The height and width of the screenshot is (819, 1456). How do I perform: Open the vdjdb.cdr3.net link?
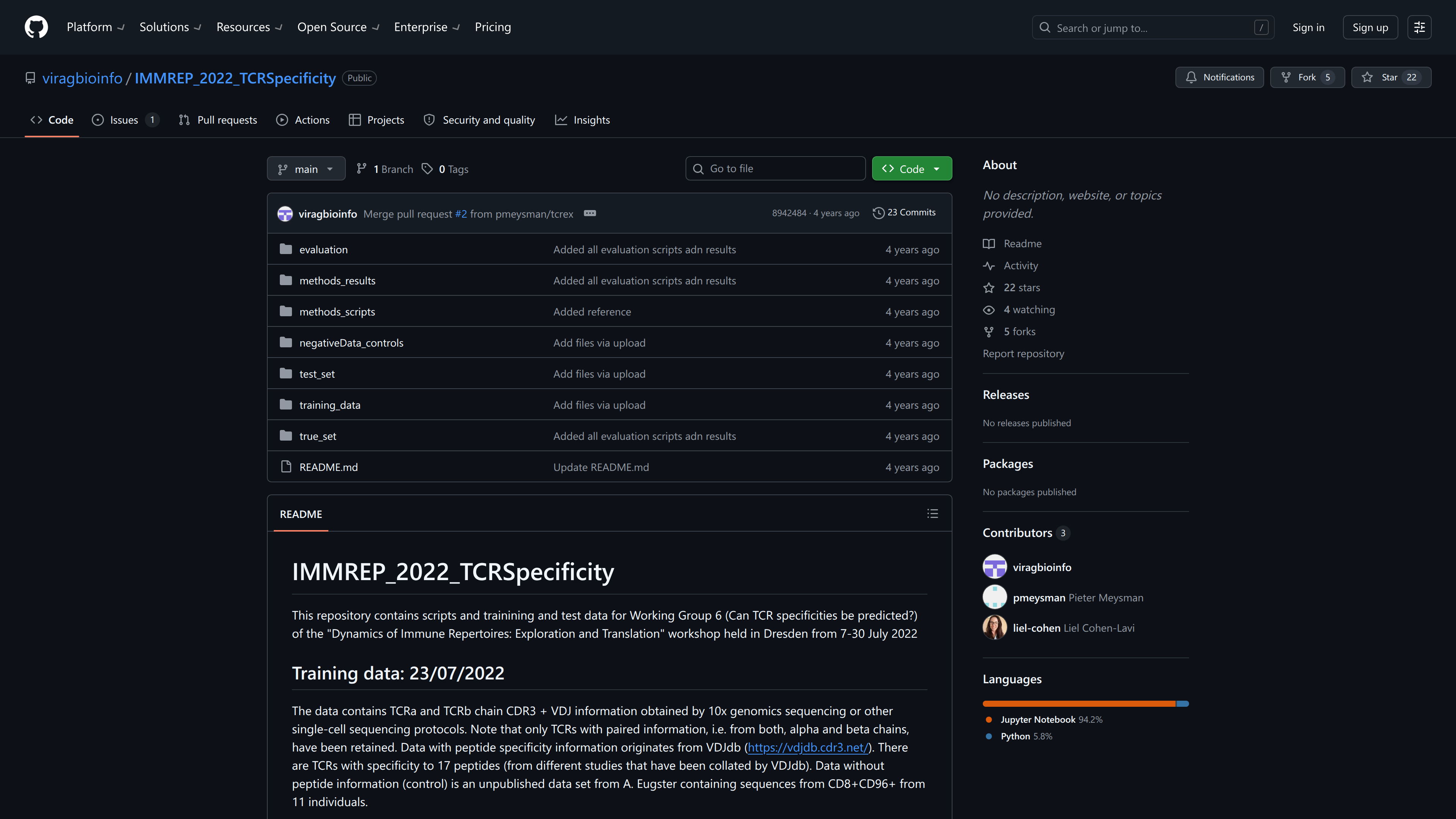[808, 747]
